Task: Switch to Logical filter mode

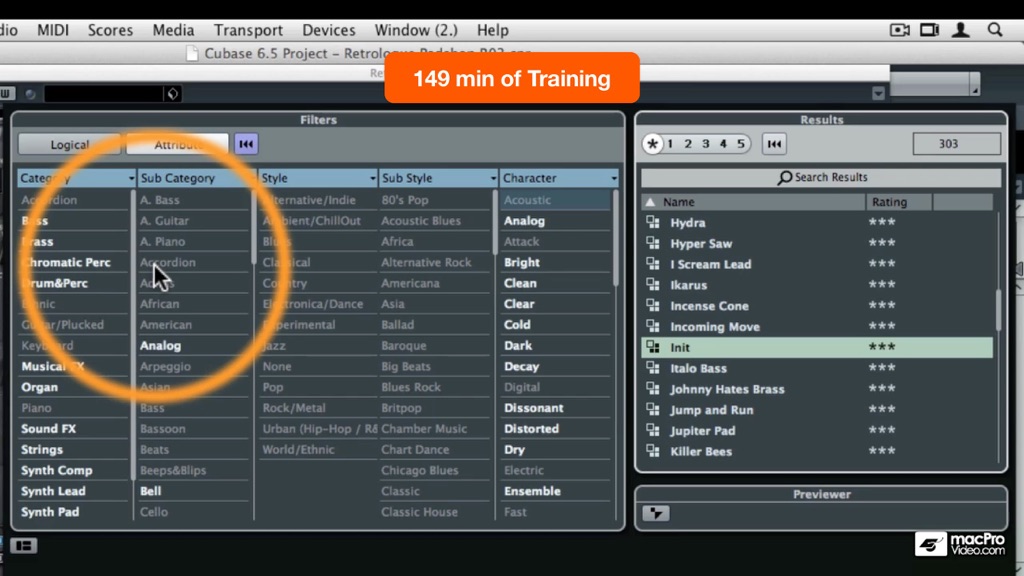Action: pos(69,144)
